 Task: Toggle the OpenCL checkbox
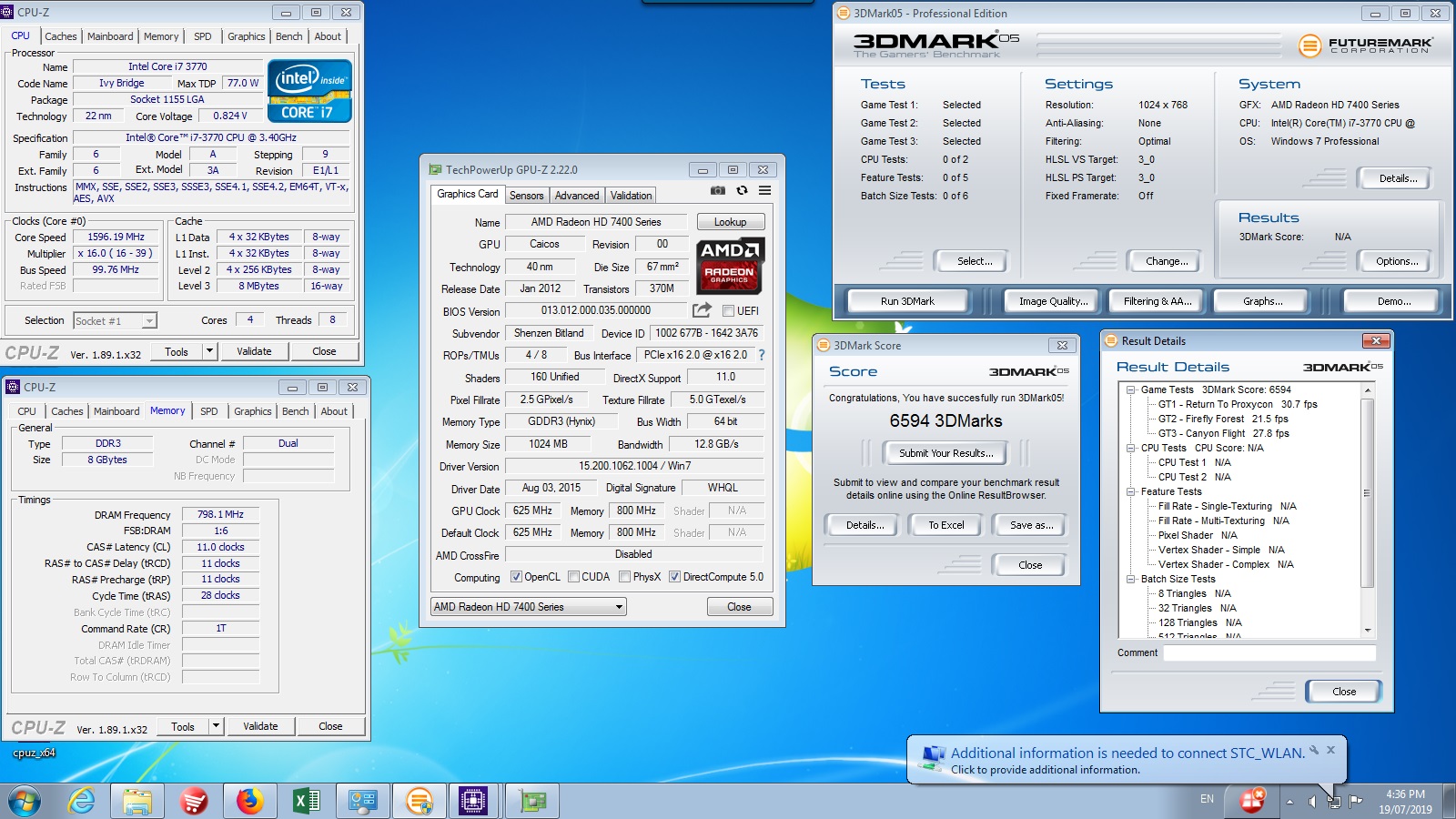pyautogui.click(x=516, y=577)
